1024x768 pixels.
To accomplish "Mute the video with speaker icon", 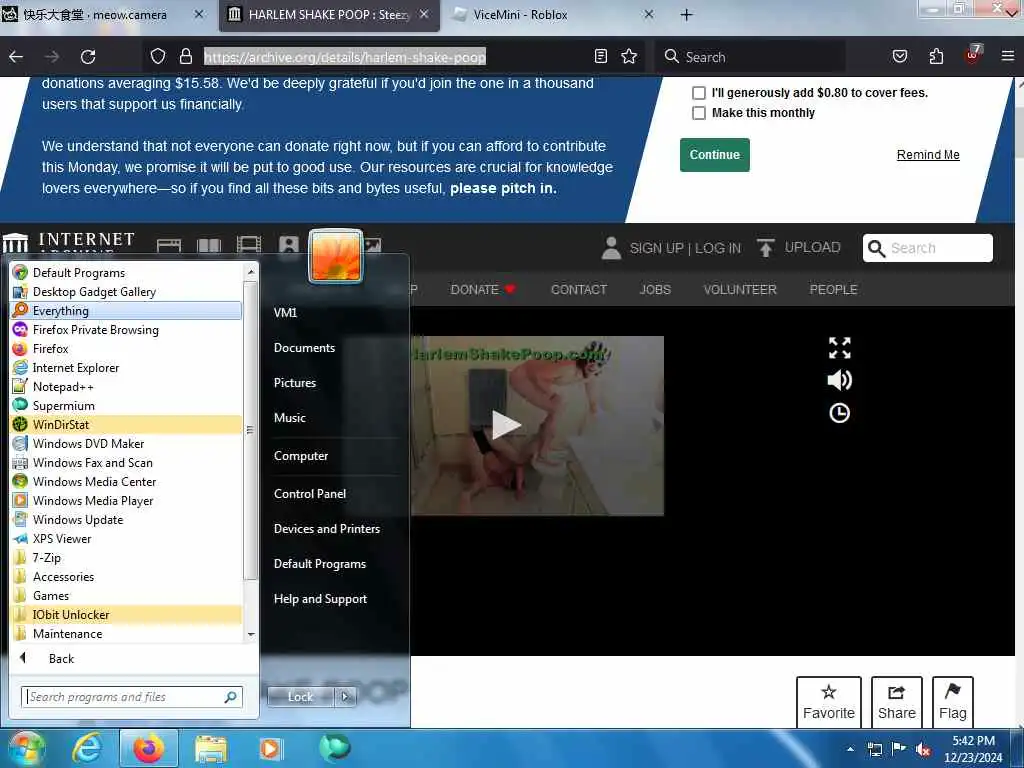I will 839,380.
